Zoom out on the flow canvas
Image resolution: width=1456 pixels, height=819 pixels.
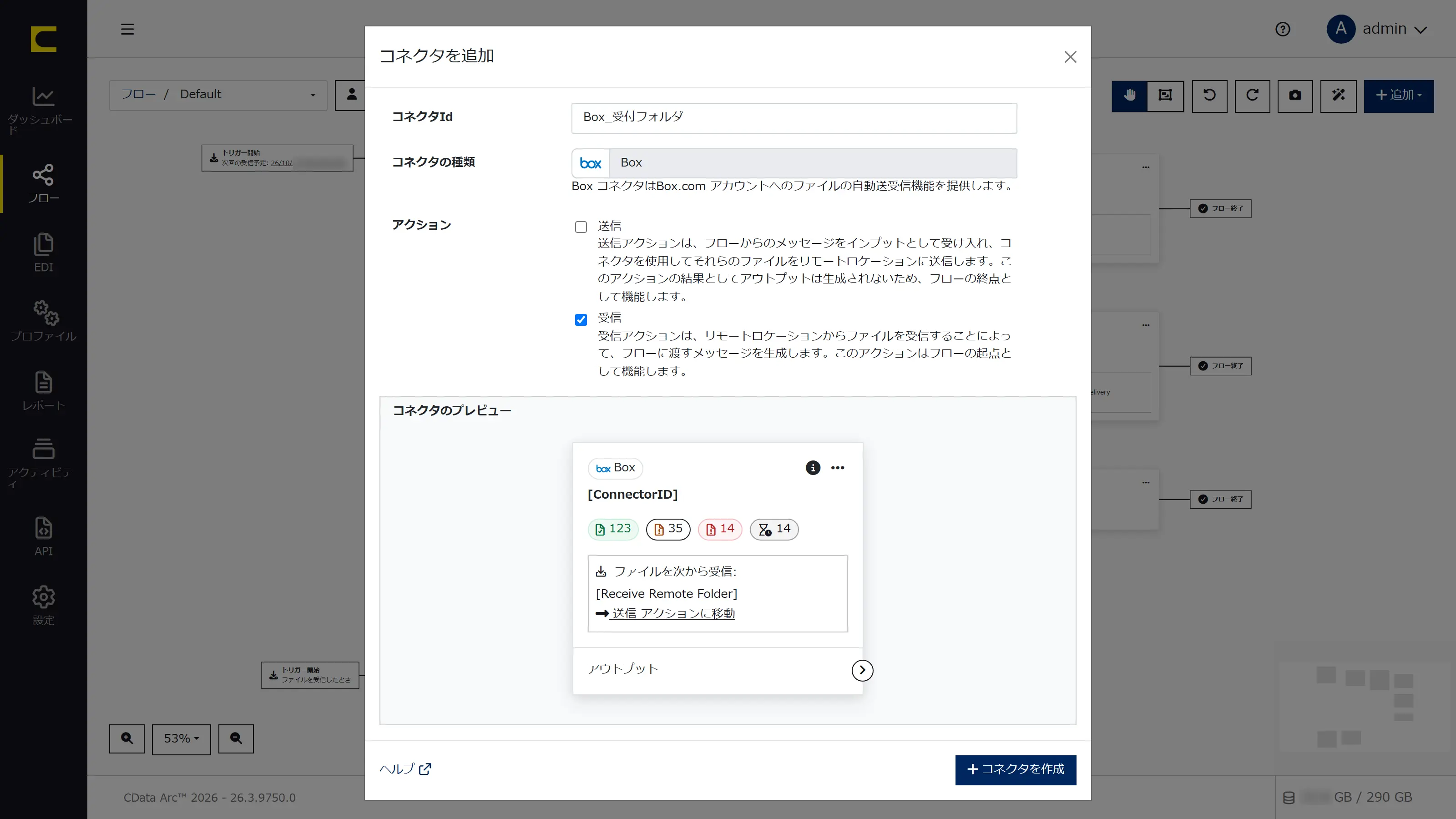tap(236, 738)
